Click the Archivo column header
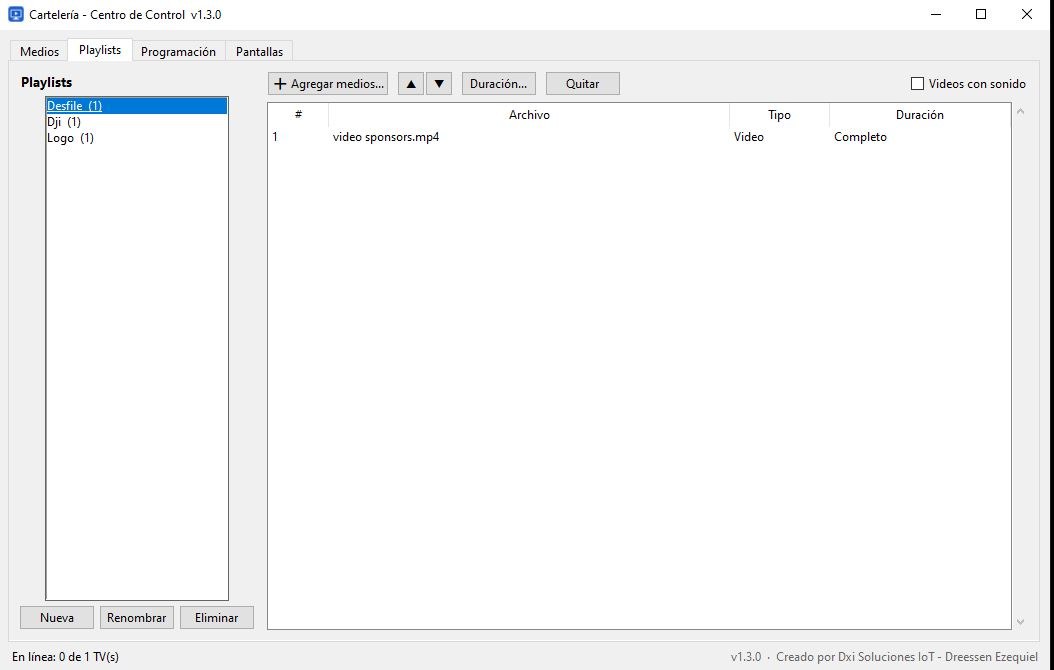This screenshot has width=1054, height=670. [x=529, y=115]
